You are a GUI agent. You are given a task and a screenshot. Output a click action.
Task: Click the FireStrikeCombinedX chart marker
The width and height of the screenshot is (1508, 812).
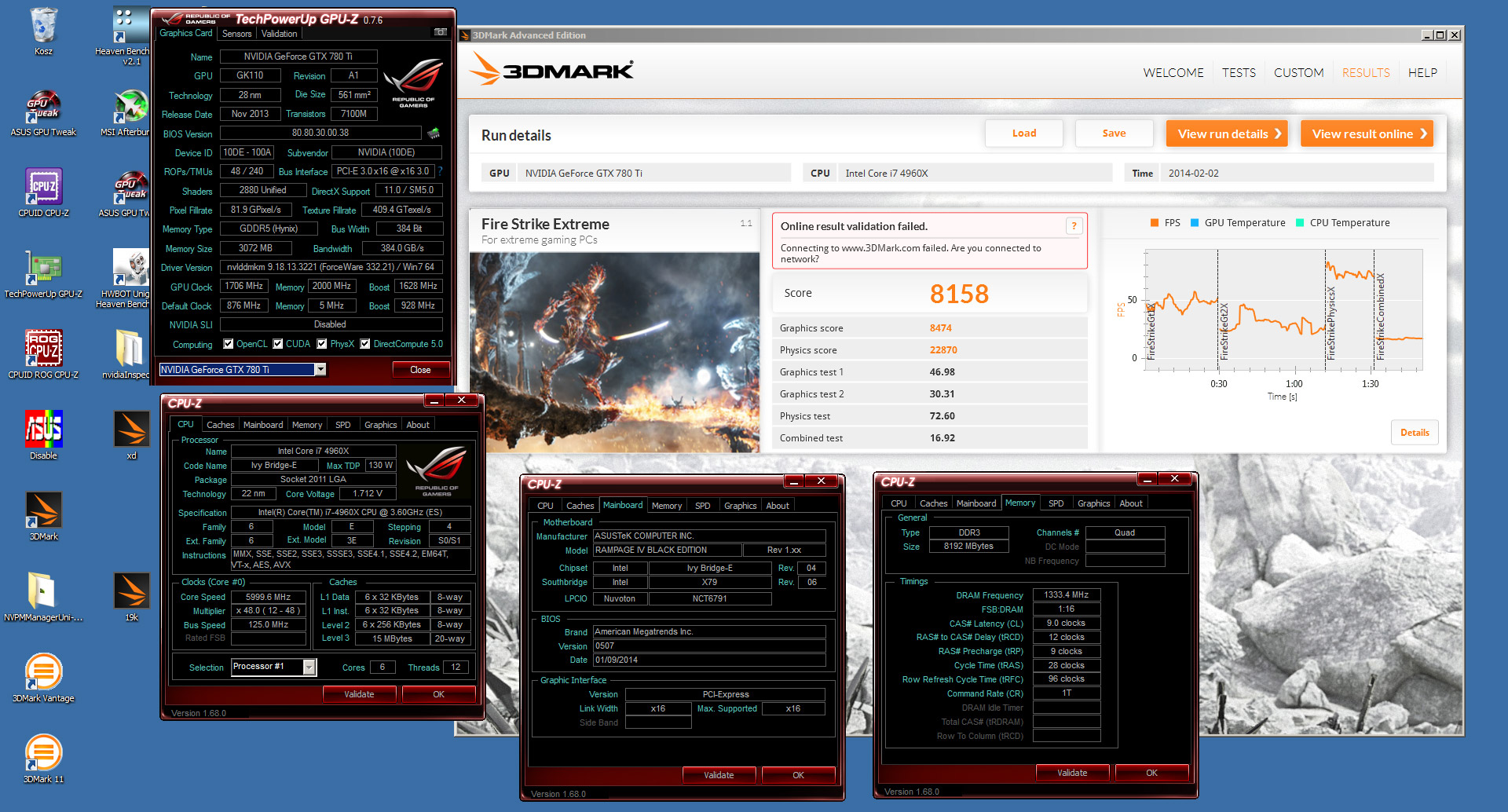click(1380, 316)
